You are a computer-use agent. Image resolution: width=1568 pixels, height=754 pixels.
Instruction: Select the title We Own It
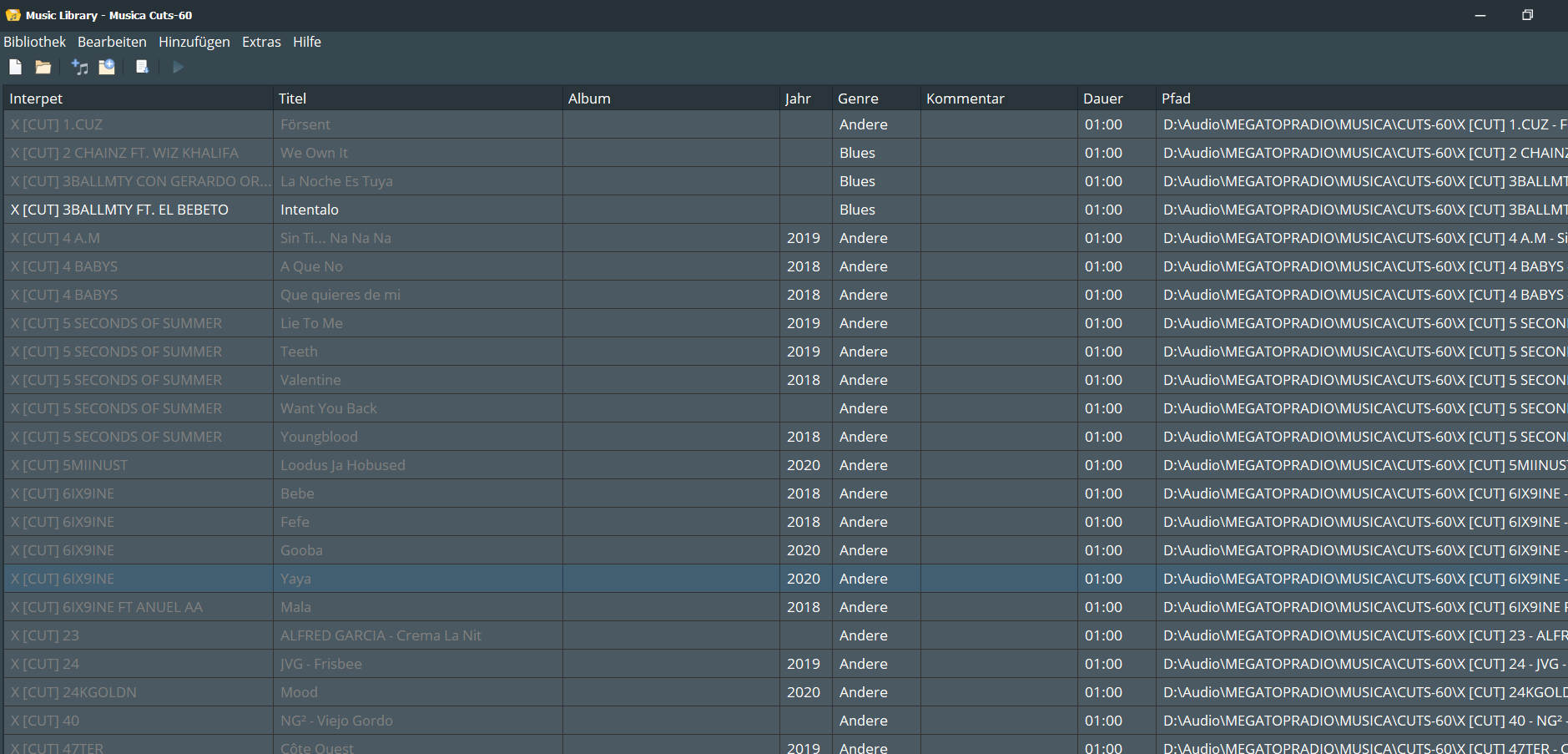coord(314,153)
